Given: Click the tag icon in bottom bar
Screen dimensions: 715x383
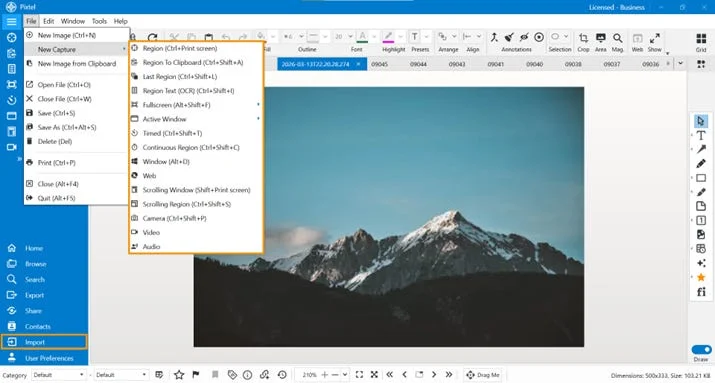Looking at the screenshot, I should (x=232, y=375).
